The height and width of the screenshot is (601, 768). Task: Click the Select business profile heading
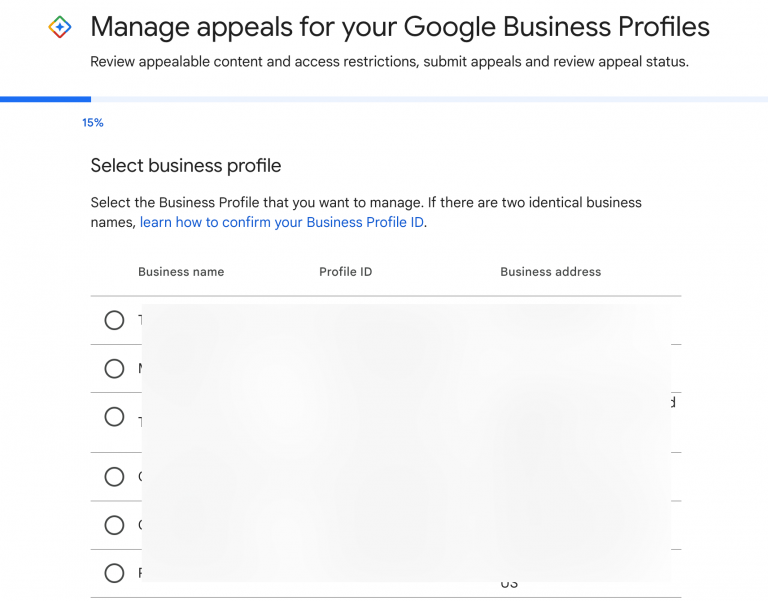coord(186,166)
